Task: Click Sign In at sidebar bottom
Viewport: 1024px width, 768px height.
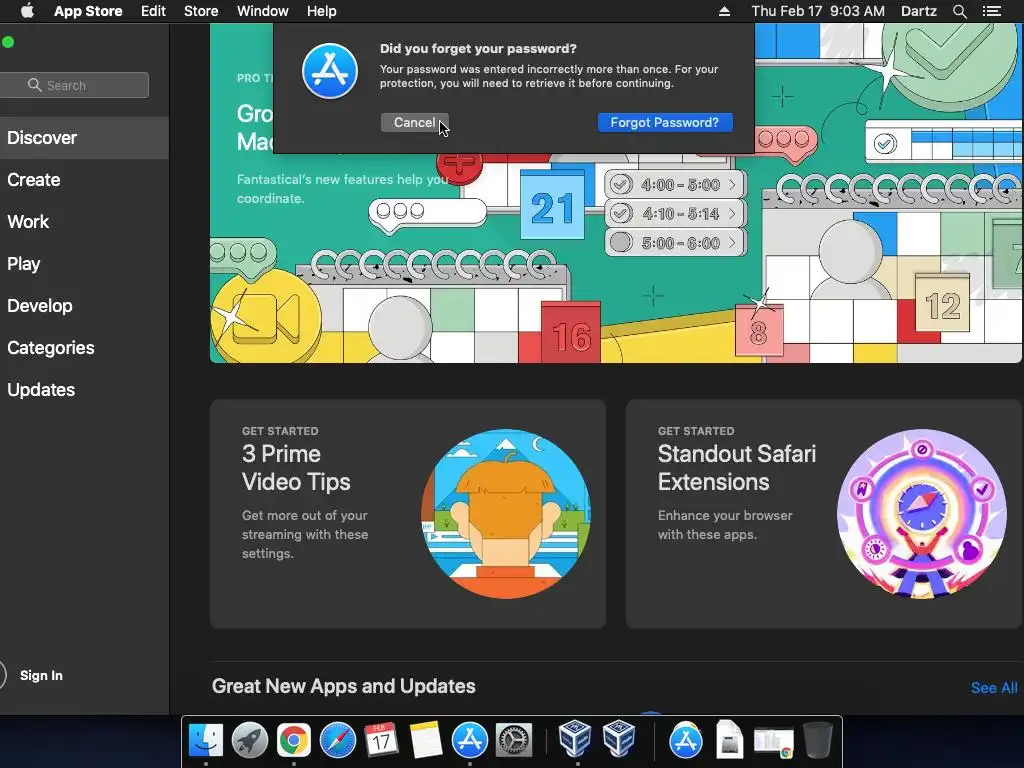Action: pyautogui.click(x=41, y=675)
